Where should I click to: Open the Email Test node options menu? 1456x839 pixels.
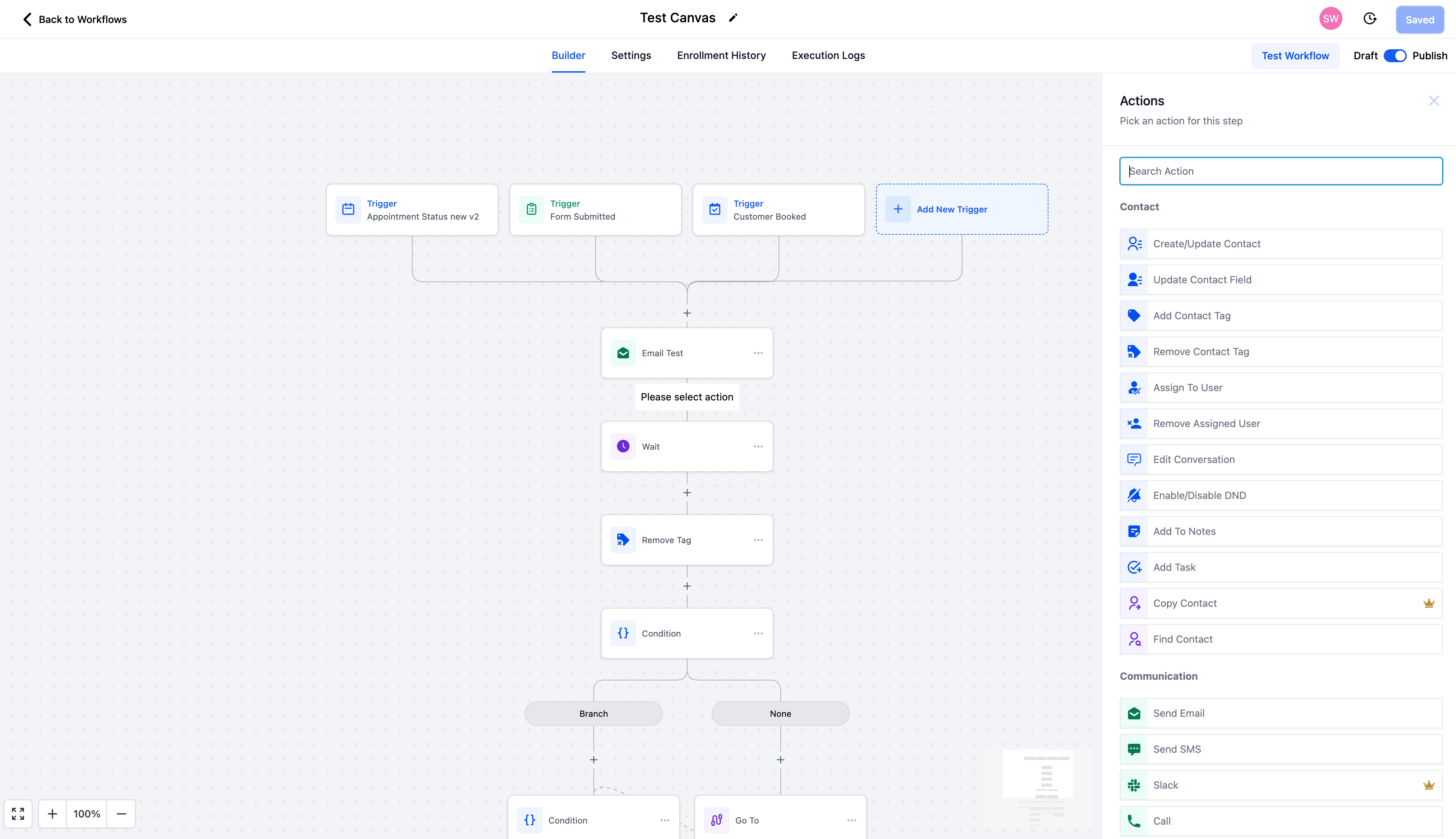click(758, 353)
